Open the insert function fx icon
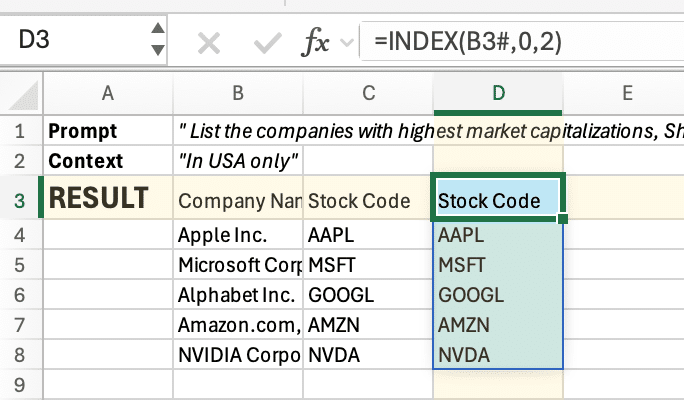The height and width of the screenshot is (400, 684). 315,43
